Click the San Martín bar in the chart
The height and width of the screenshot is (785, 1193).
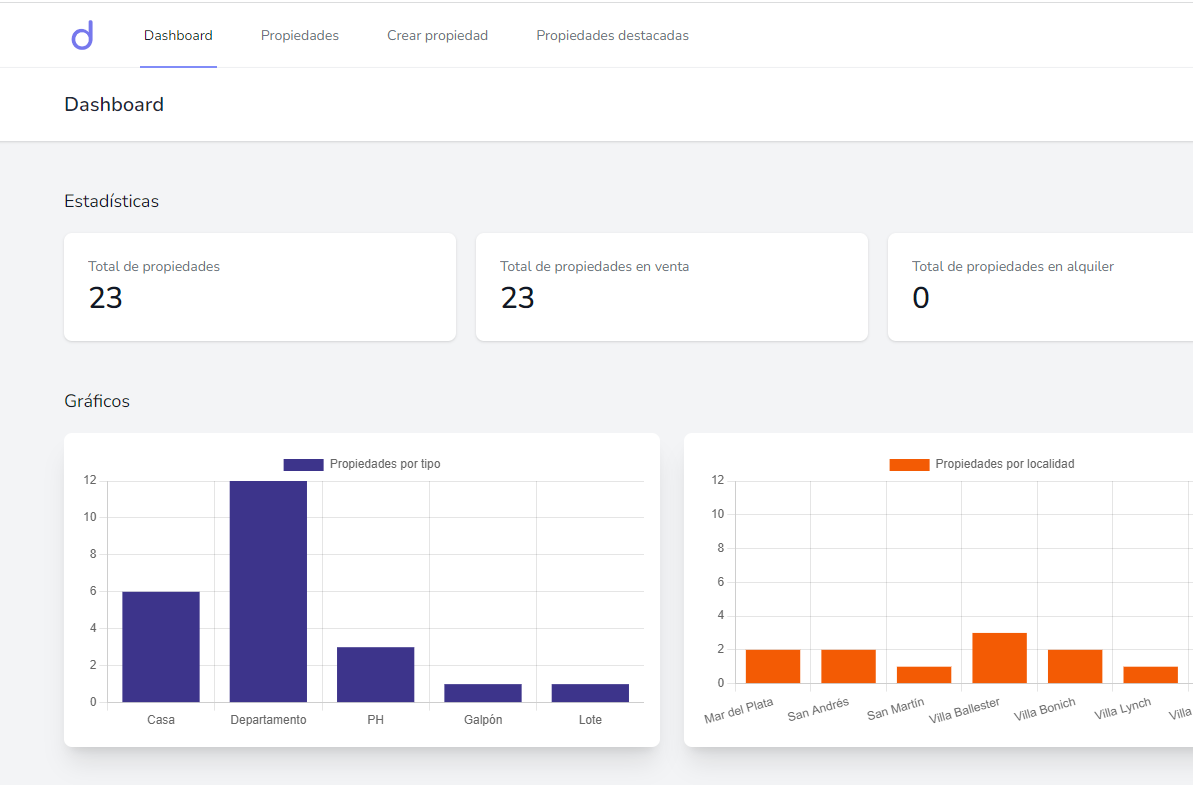pyautogui.click(x=924, y=675)
